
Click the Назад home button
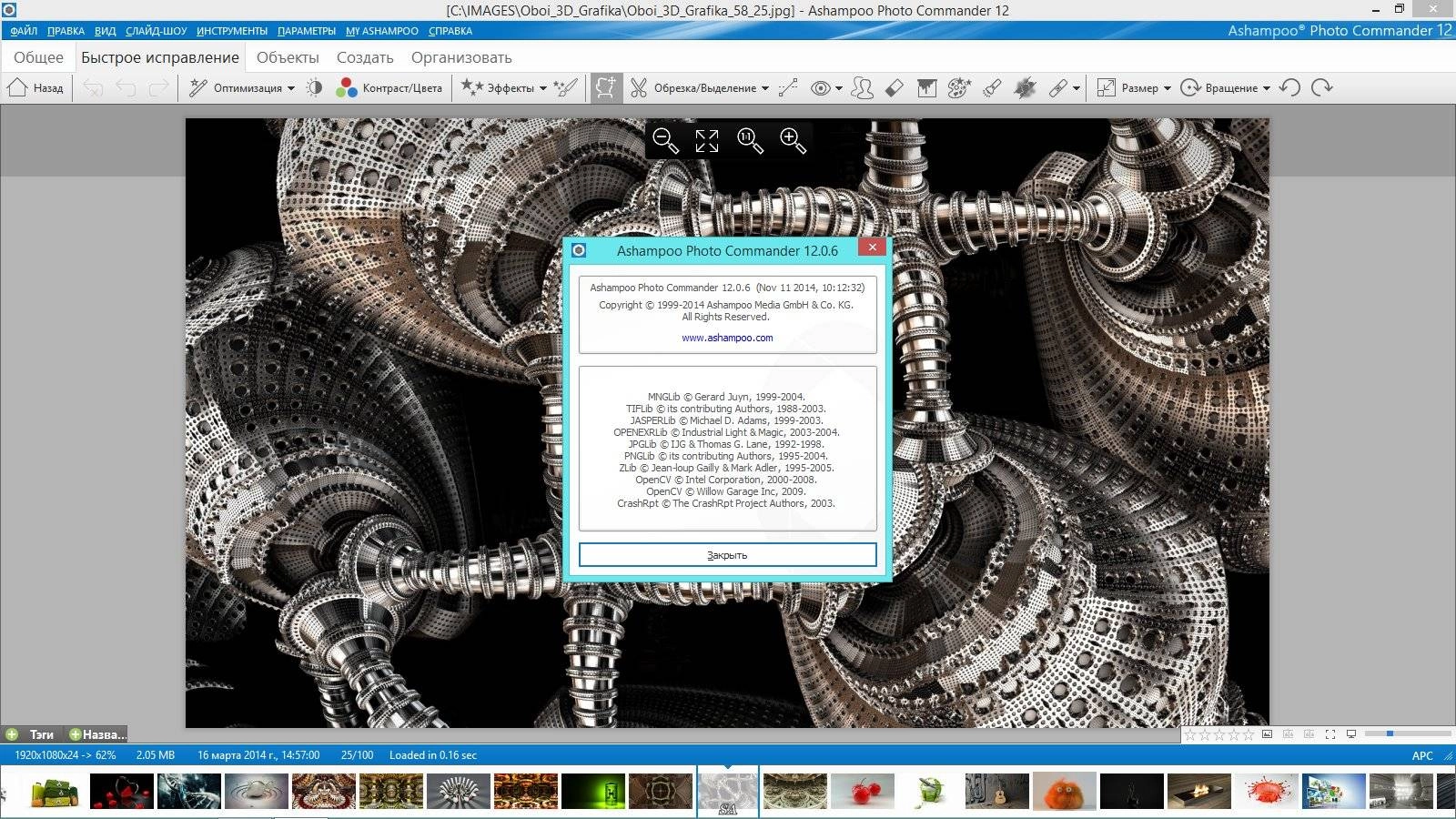35,88
